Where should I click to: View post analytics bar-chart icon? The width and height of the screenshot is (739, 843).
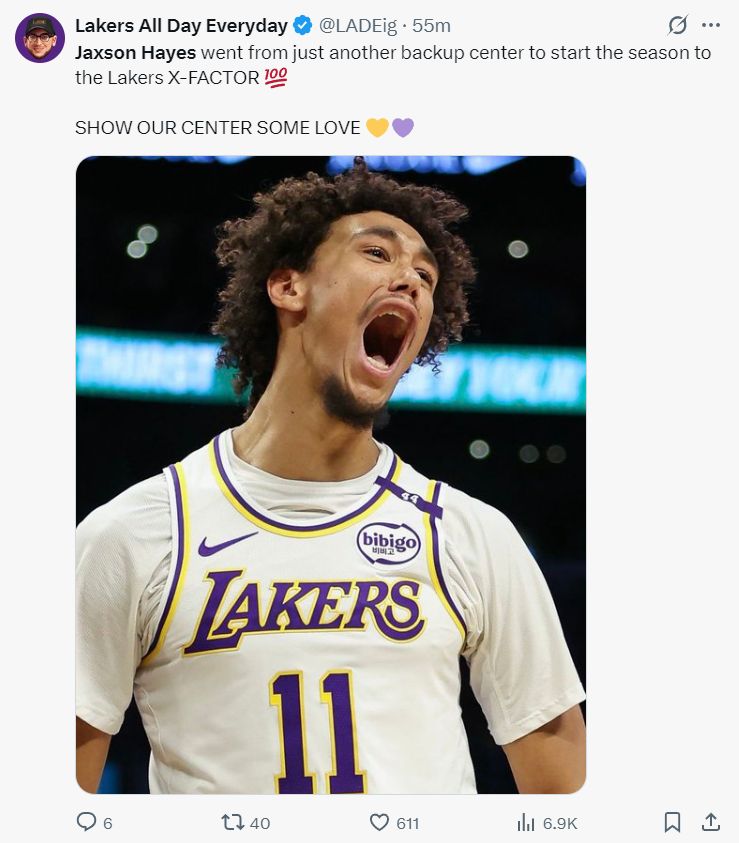click(526, 822)
